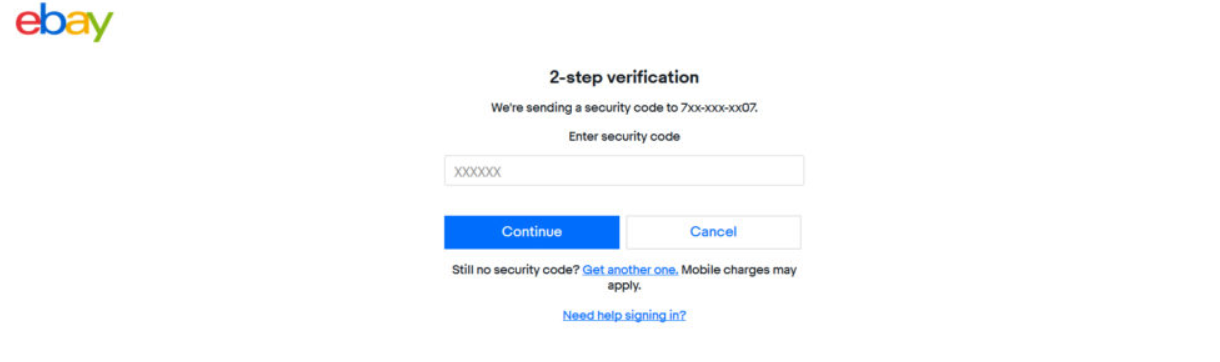The height and width of the screenshot is (362, 1220).
Task: Submit the code with Continue button
Action: 532,232
